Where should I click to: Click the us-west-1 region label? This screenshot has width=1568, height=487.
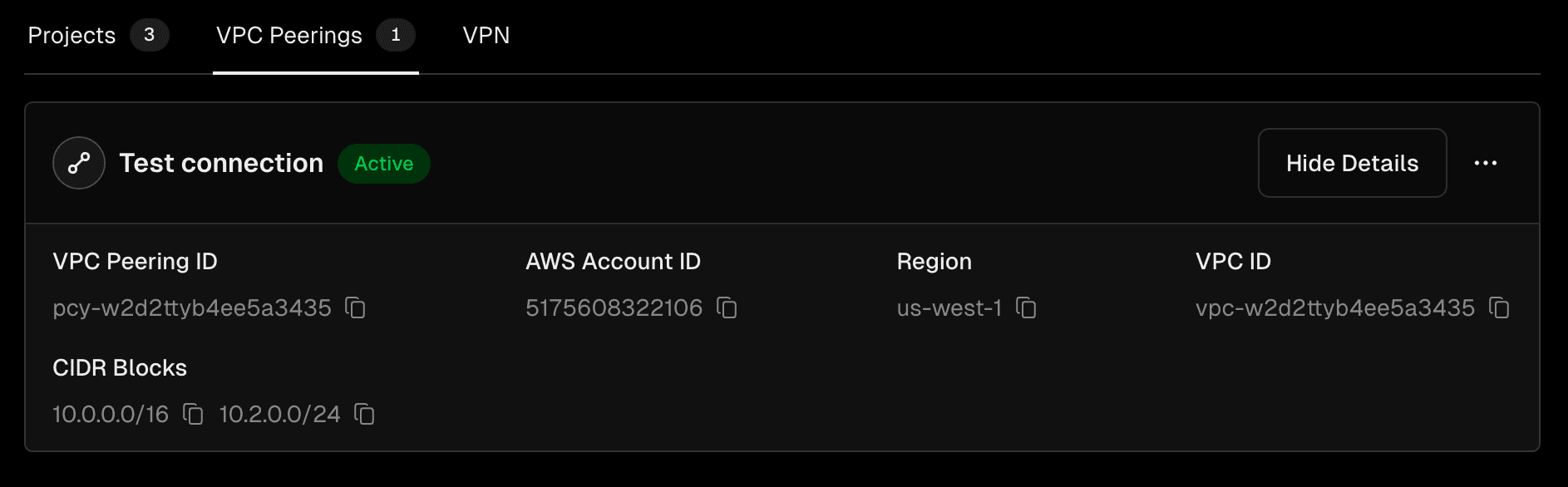click(948, 308)
